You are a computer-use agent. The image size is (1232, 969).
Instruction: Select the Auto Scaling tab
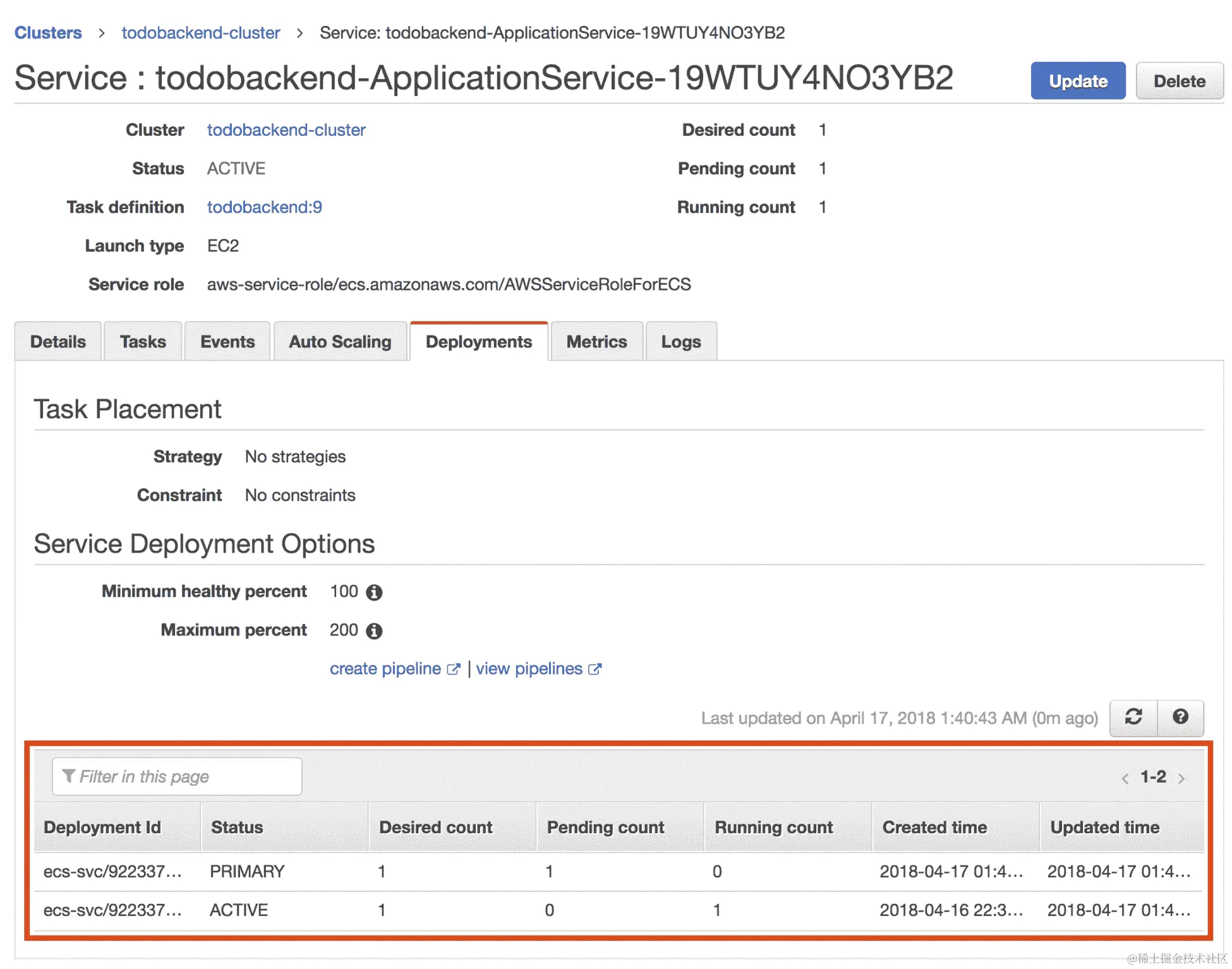pyautogui.click(x=340, y=342)
